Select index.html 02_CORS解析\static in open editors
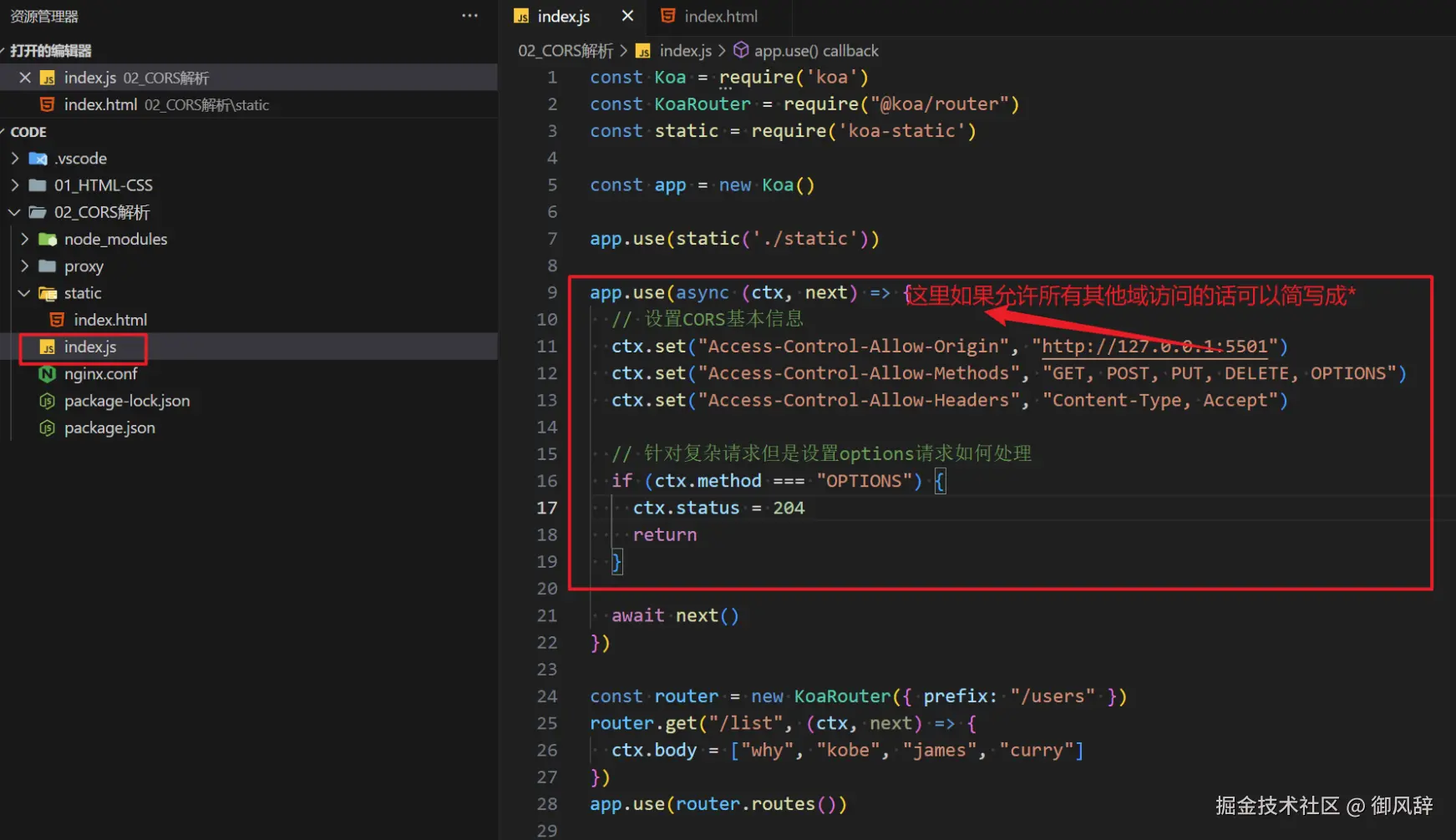This screenshot has height=840, width=1456. 249,104
